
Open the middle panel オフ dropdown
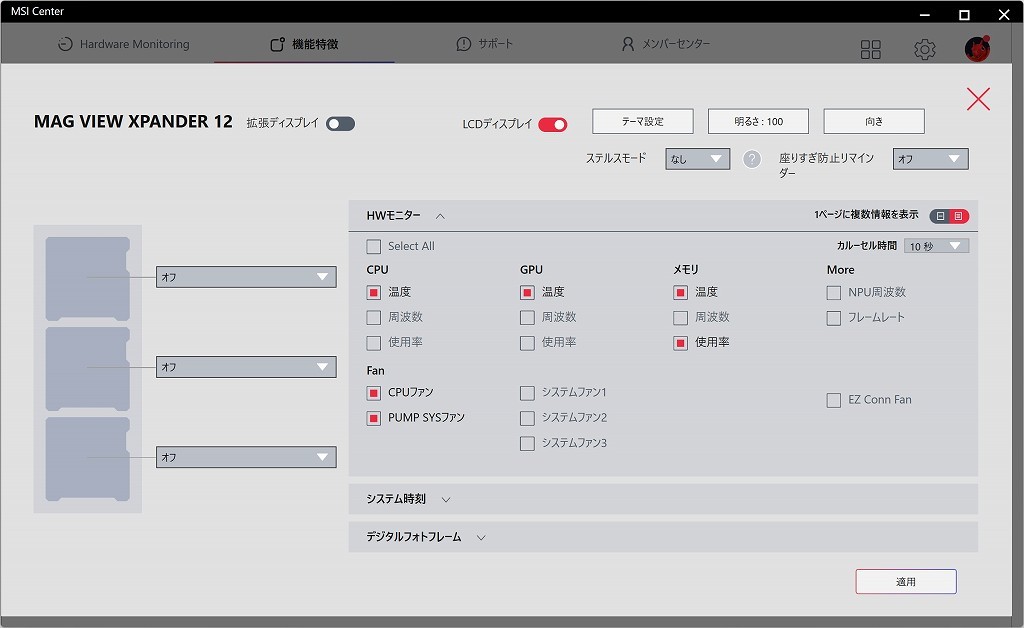[x=246, y=367]
